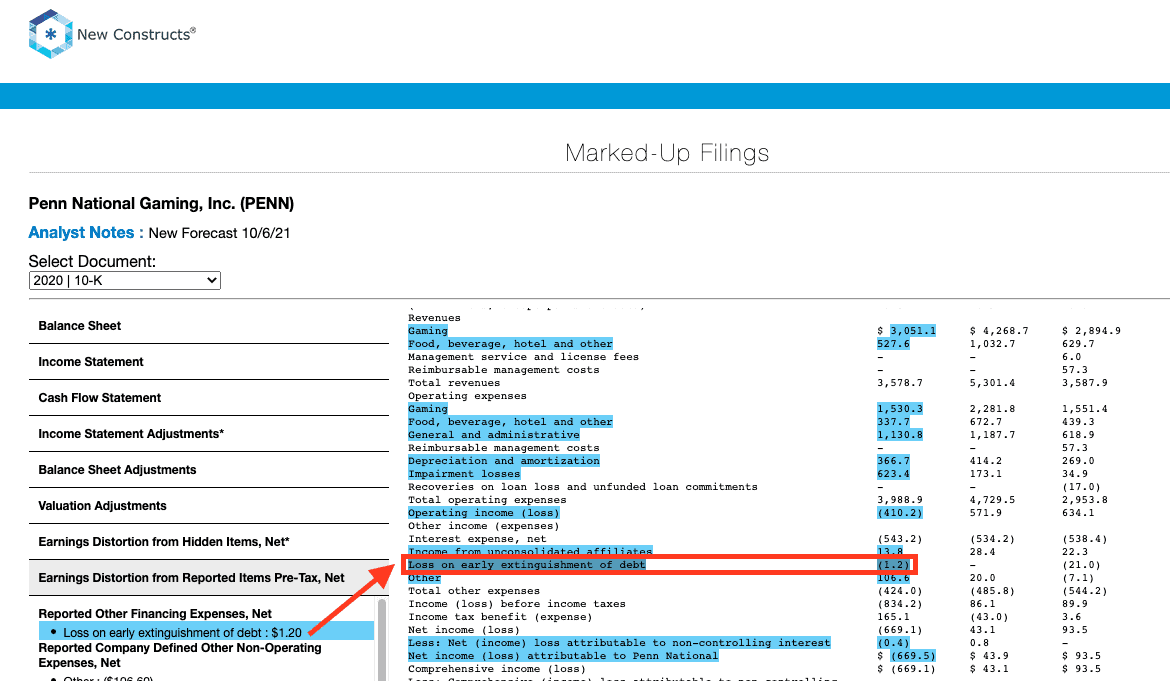Click the left panel scrollbar
The image size is (1170, 681).
click(382, 639)
